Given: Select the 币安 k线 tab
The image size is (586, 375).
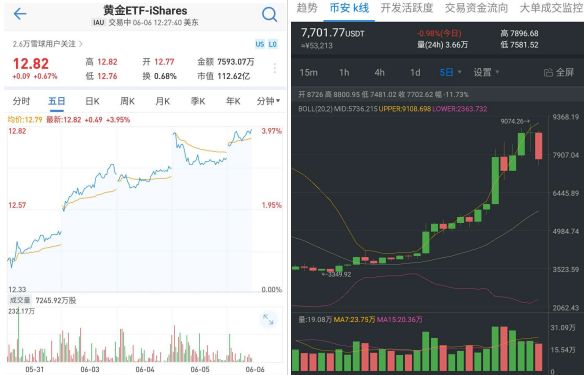Looking at the screenshot, I should click(x=349, y=8).
